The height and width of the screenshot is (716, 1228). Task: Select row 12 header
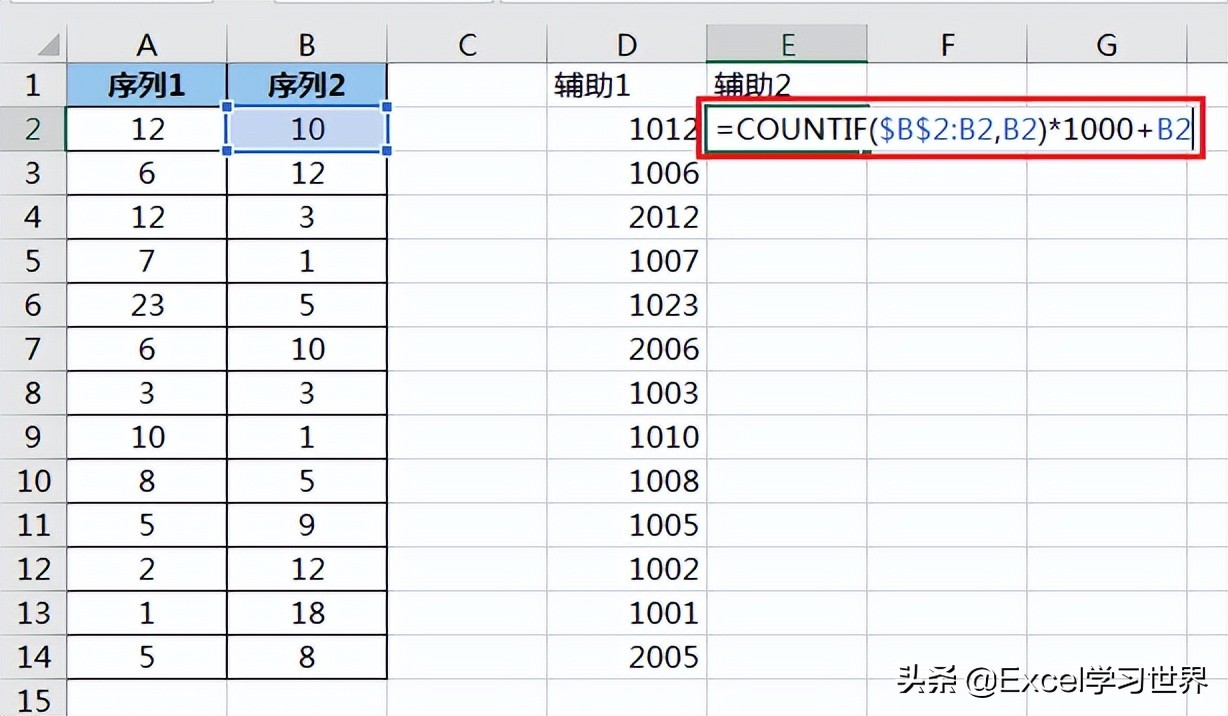pyautogui.click(x=33, y=569)
